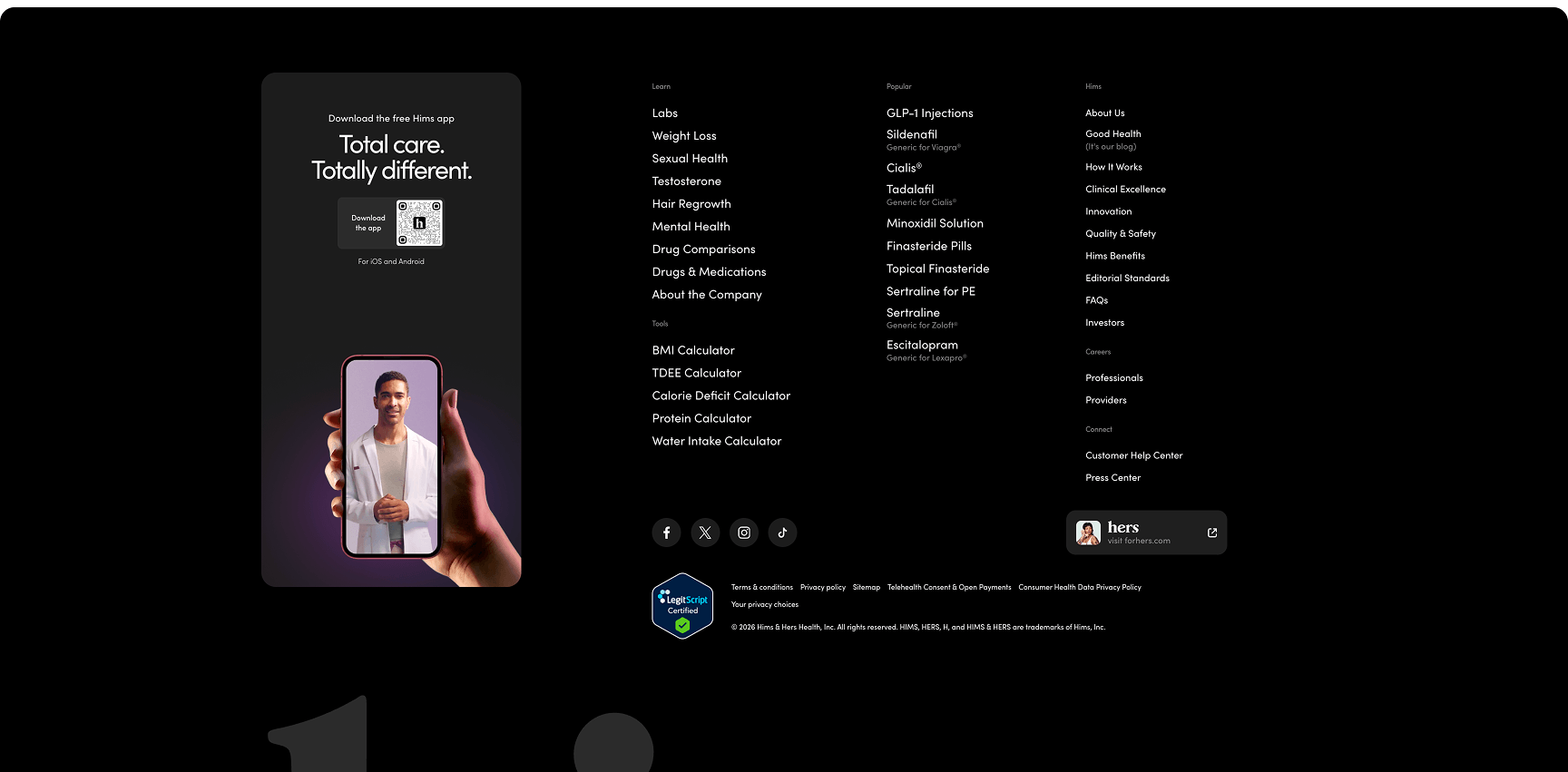Click How It Works link
1568x772 pixels.
[1113, 167]
